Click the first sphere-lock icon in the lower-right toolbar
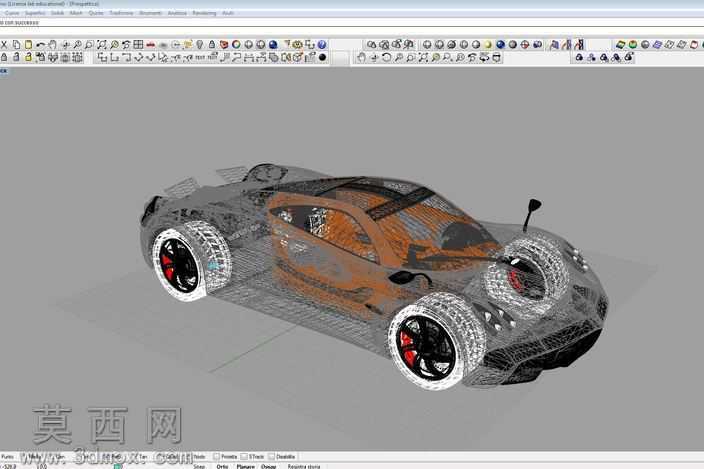Screen dimensions: 704x469 (579, 57)
